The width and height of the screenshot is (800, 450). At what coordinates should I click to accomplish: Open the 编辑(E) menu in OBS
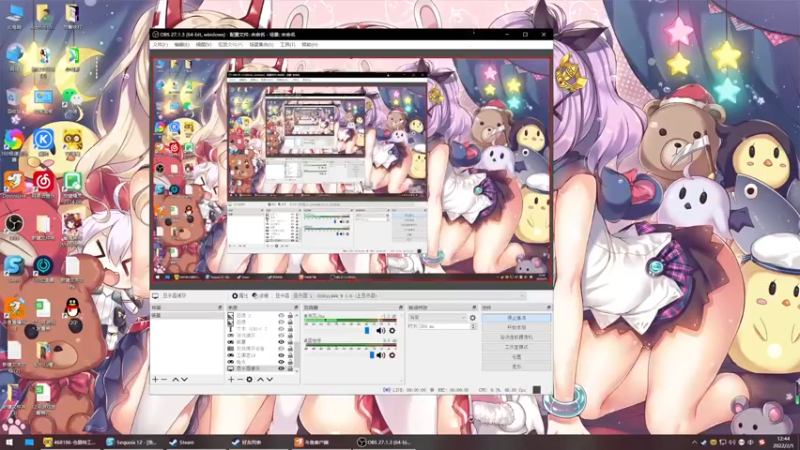(x=182, y=45)
